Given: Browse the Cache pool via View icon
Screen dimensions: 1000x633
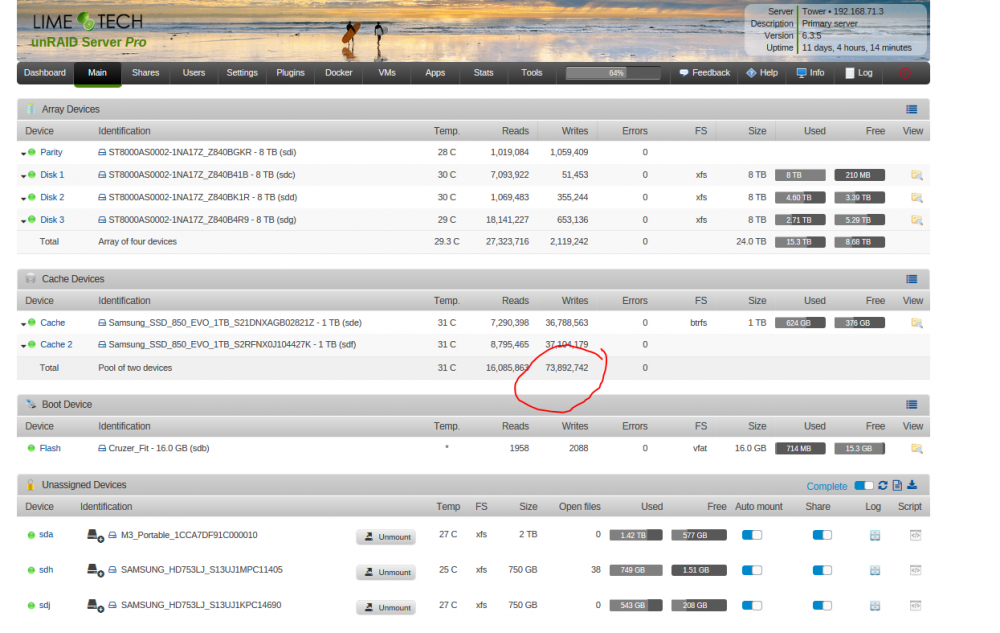Looking at the screenshot, I should [916, 323].
